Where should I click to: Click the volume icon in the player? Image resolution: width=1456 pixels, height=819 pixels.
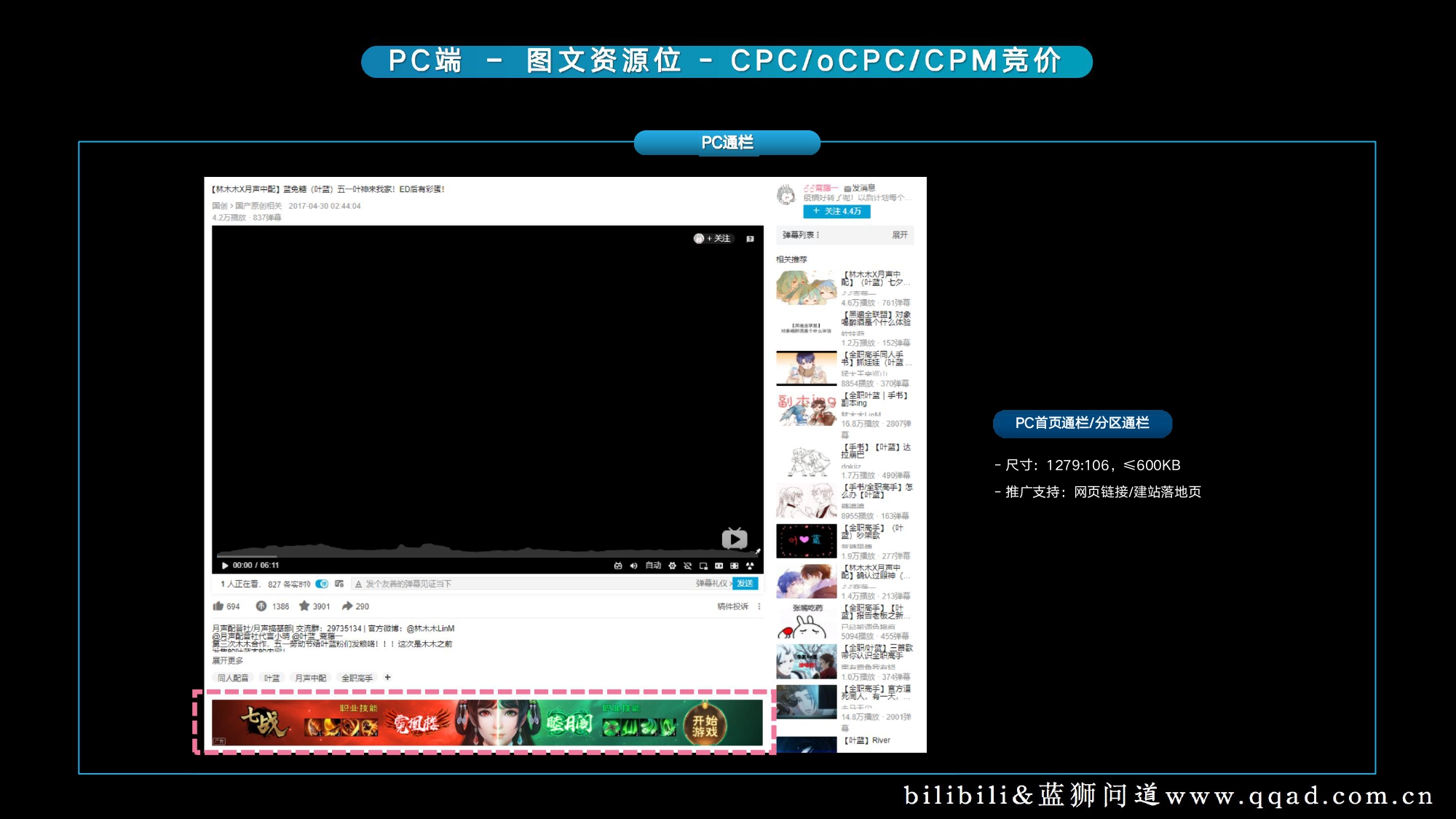point(633,566)
